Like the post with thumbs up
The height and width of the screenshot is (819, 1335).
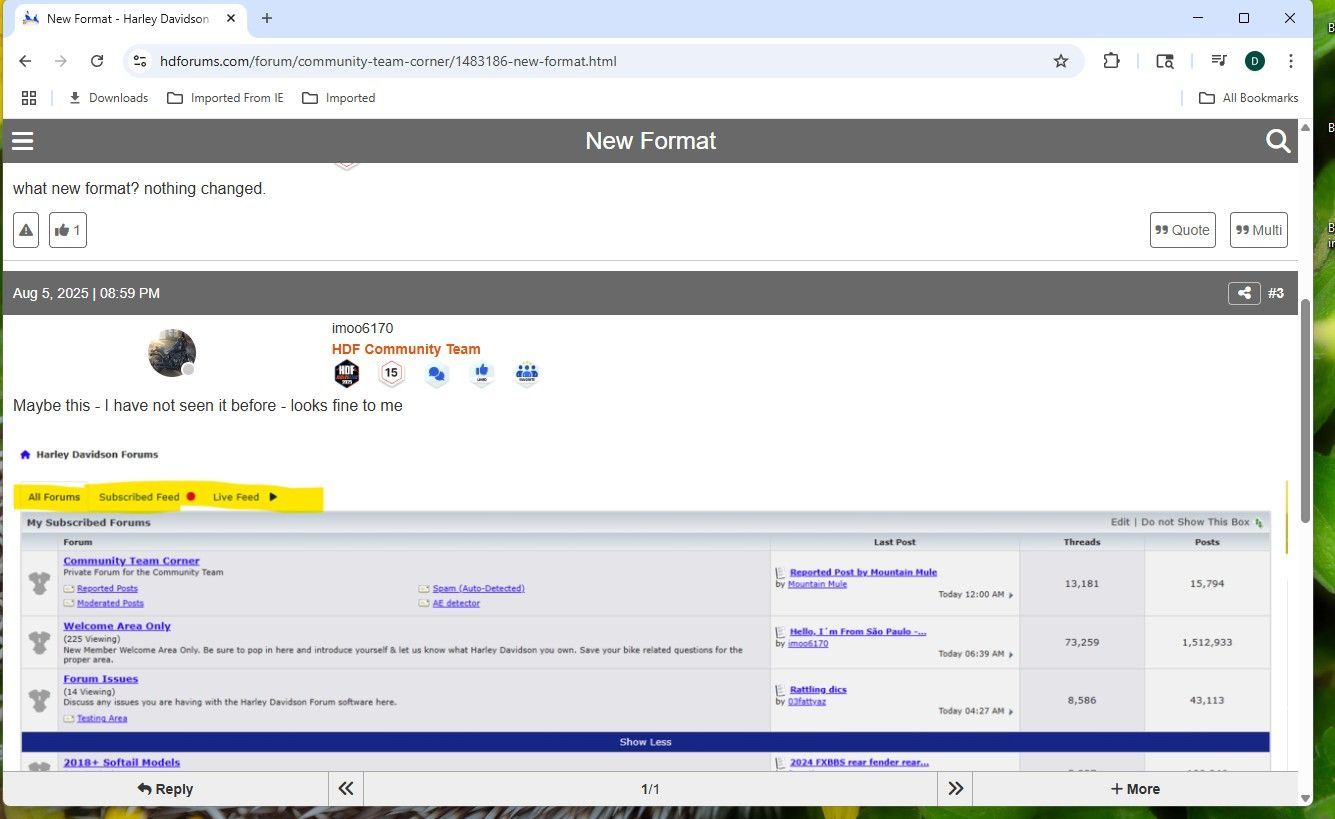coord(68,230)
